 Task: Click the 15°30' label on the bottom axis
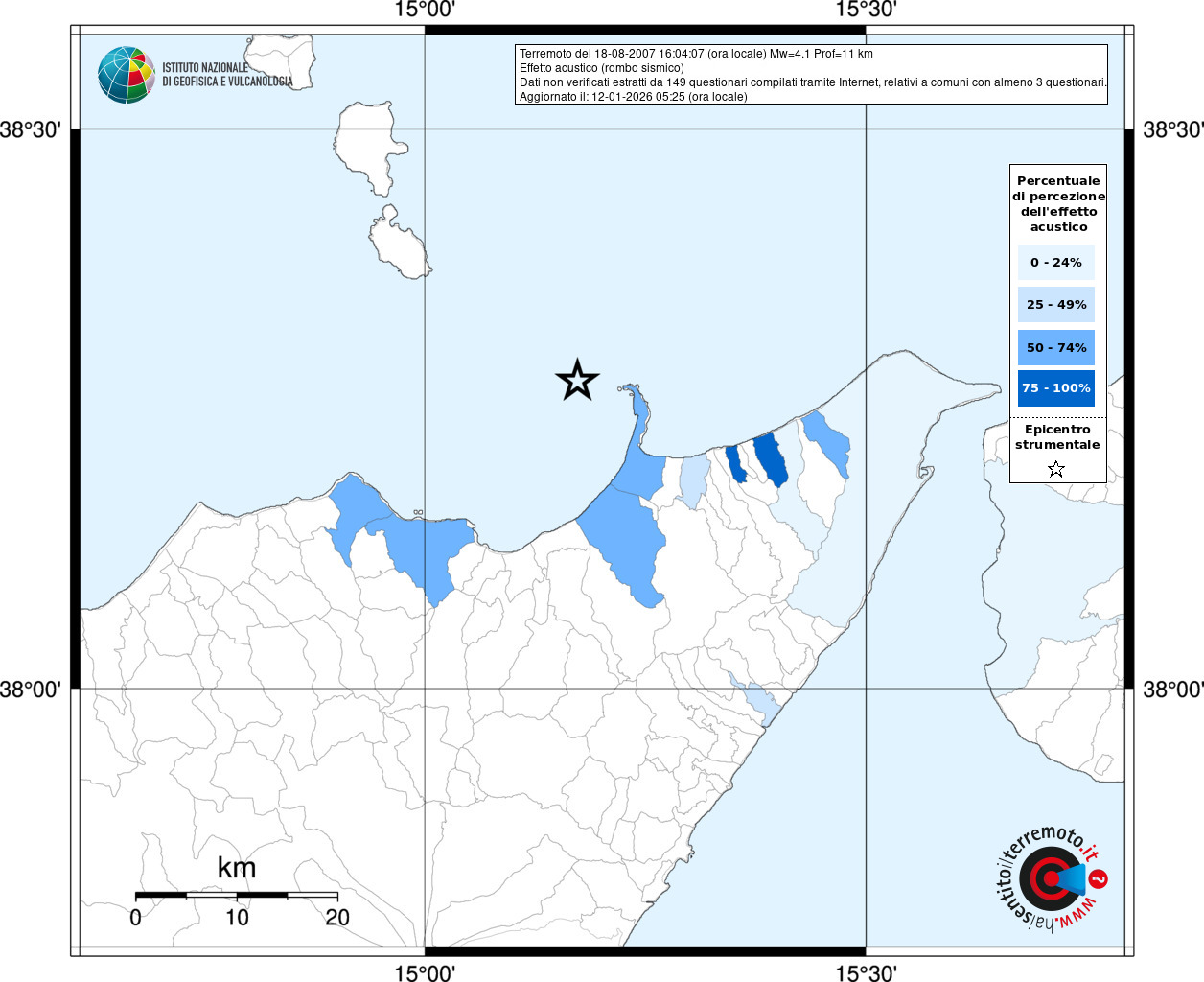point(866,972)
